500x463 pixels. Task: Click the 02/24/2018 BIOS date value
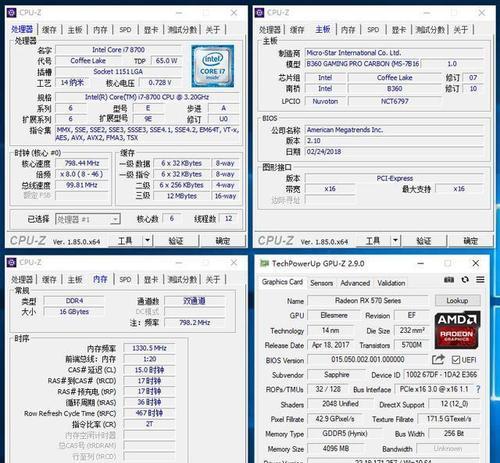click(x=394, y=152)
